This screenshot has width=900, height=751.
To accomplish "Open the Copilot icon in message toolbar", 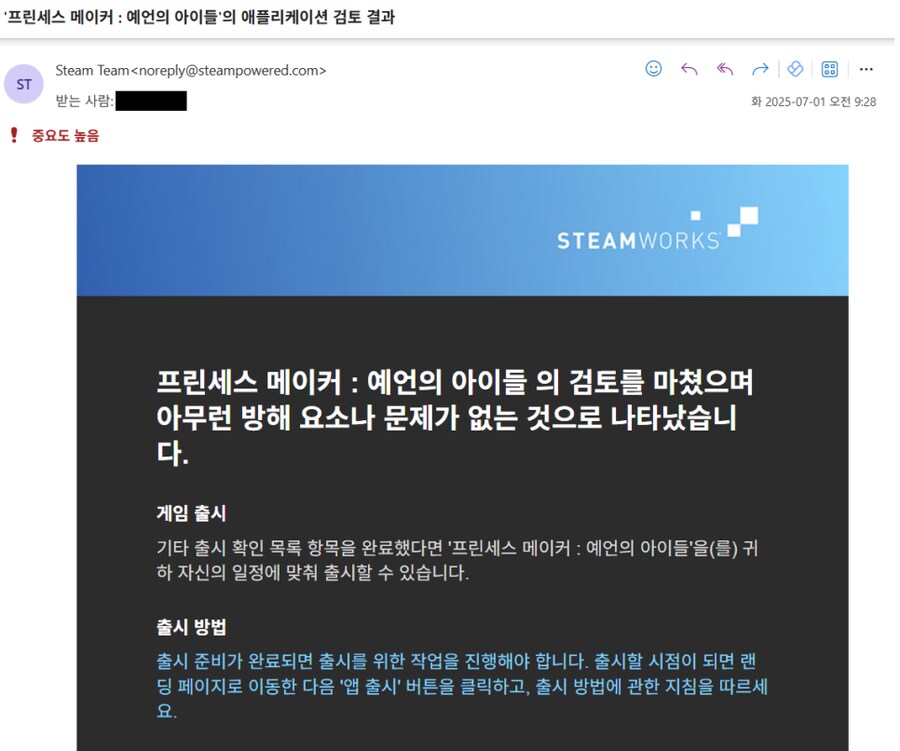I will [x=795, y=69].
